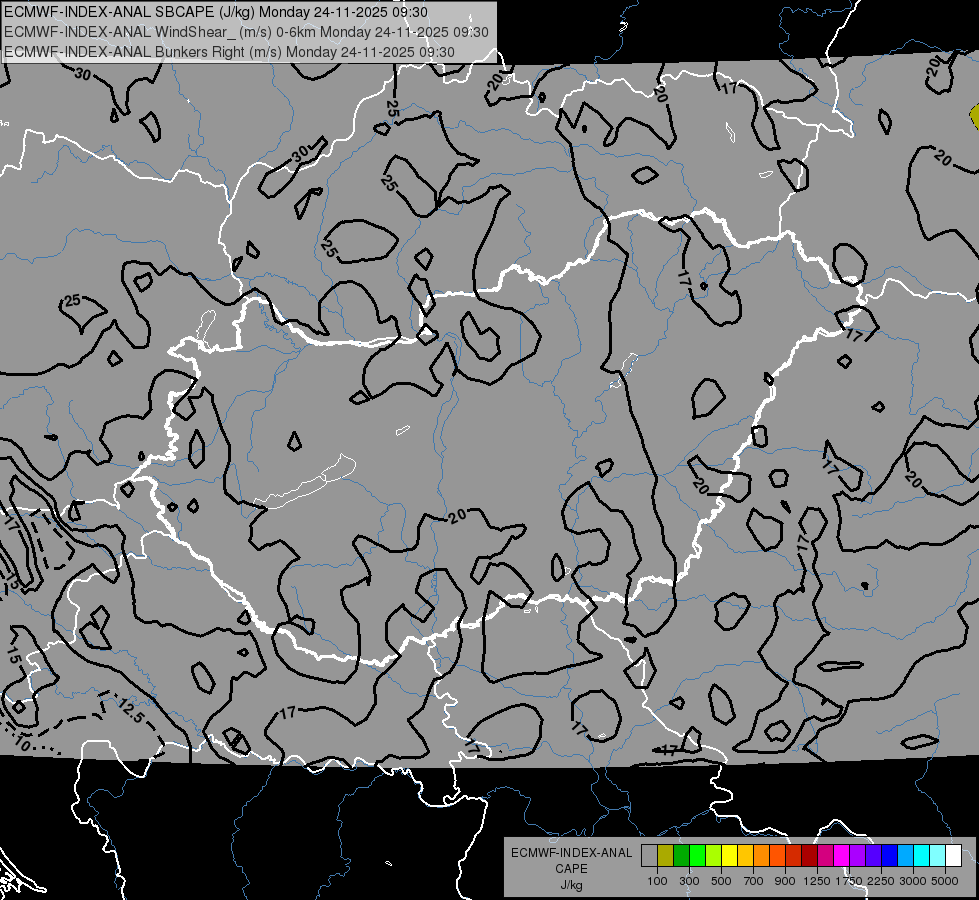The height and width of the screenshot is (900, 979).
Task: Click the gray swatch in the CAPE legend
Action: point(649,855)
